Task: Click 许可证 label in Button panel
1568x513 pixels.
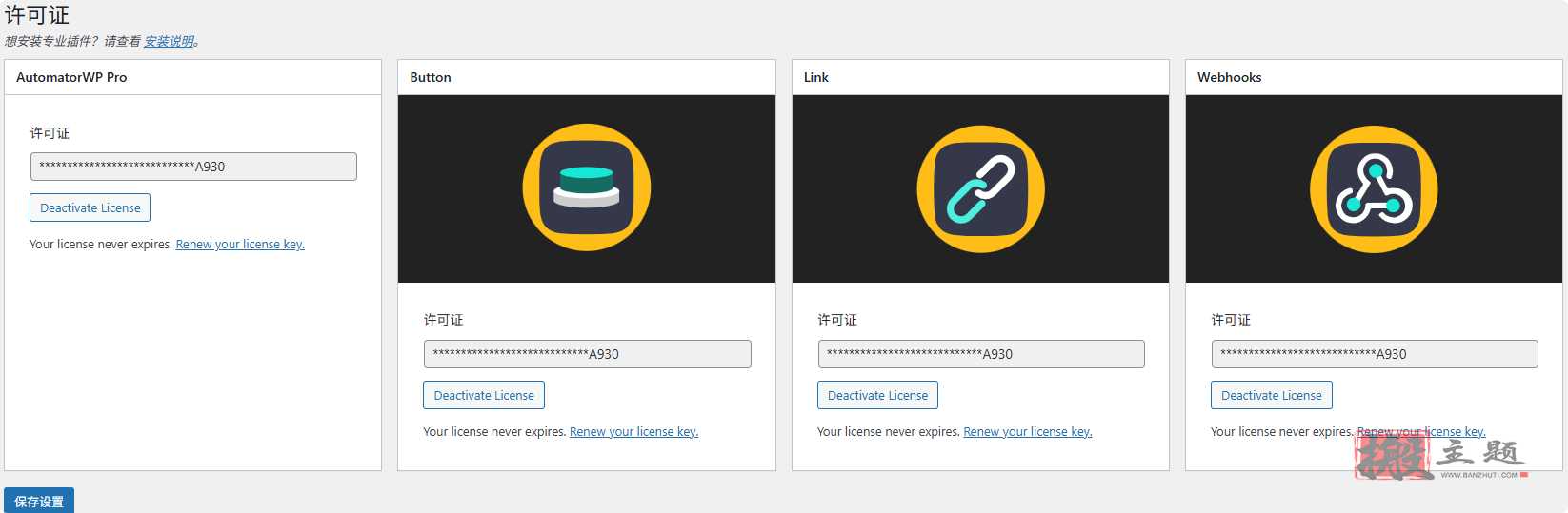Action: pos(443,320)
